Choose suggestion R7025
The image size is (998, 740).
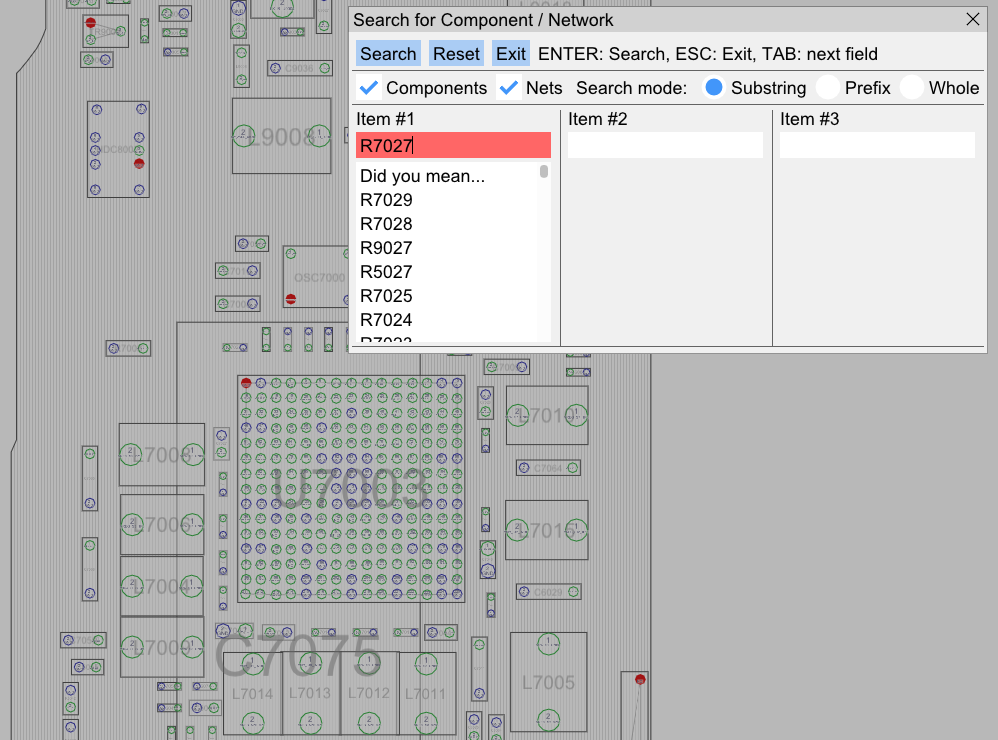(x=386, y=296)
